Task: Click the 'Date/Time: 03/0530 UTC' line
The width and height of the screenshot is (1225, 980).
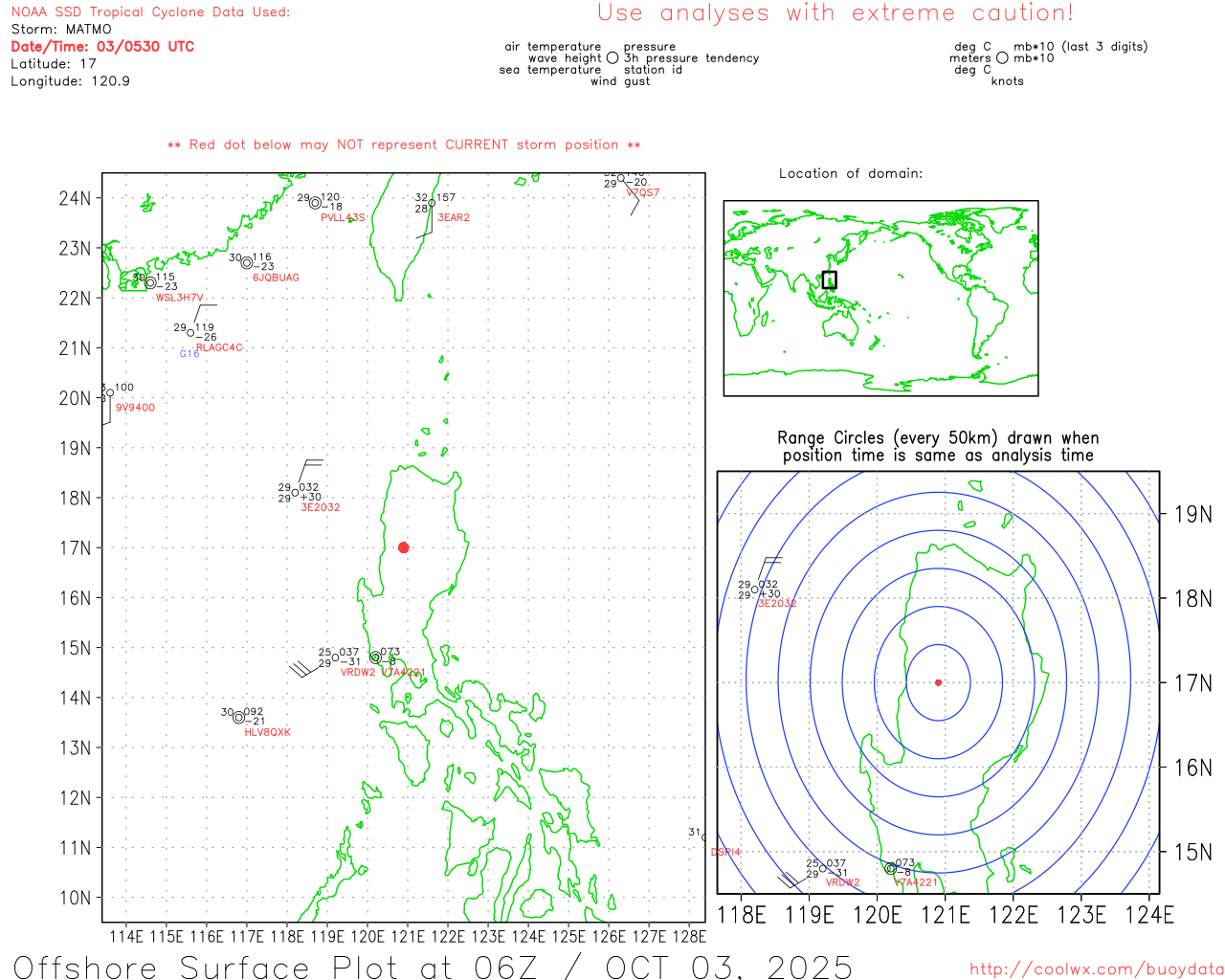Action: pos(102,47)
